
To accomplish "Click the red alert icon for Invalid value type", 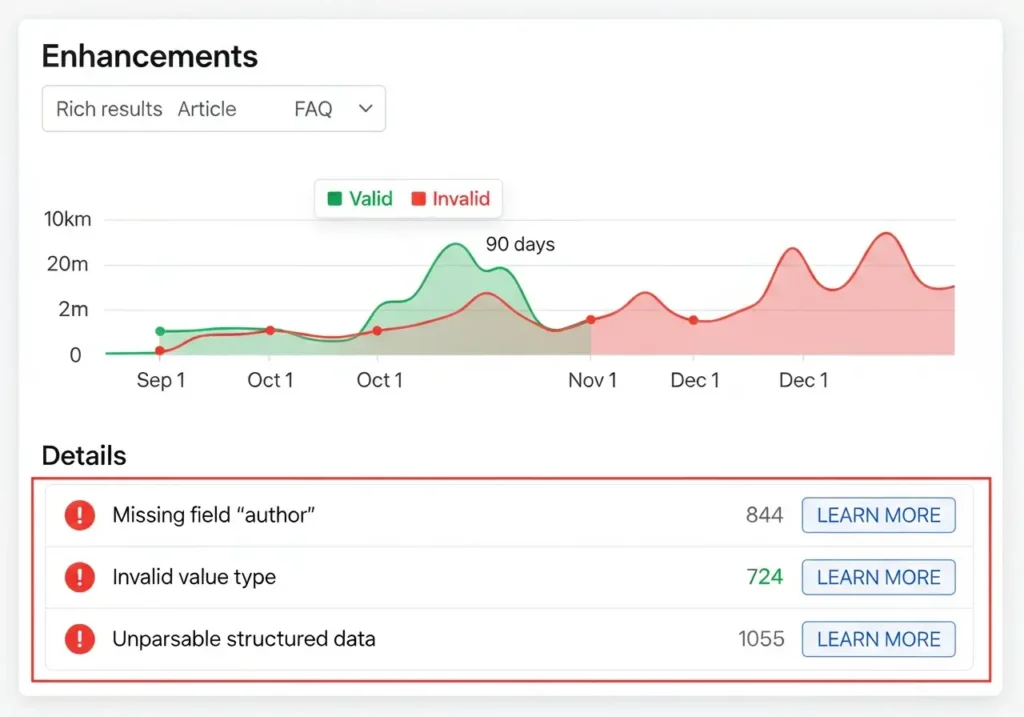I will click(79, 578).
